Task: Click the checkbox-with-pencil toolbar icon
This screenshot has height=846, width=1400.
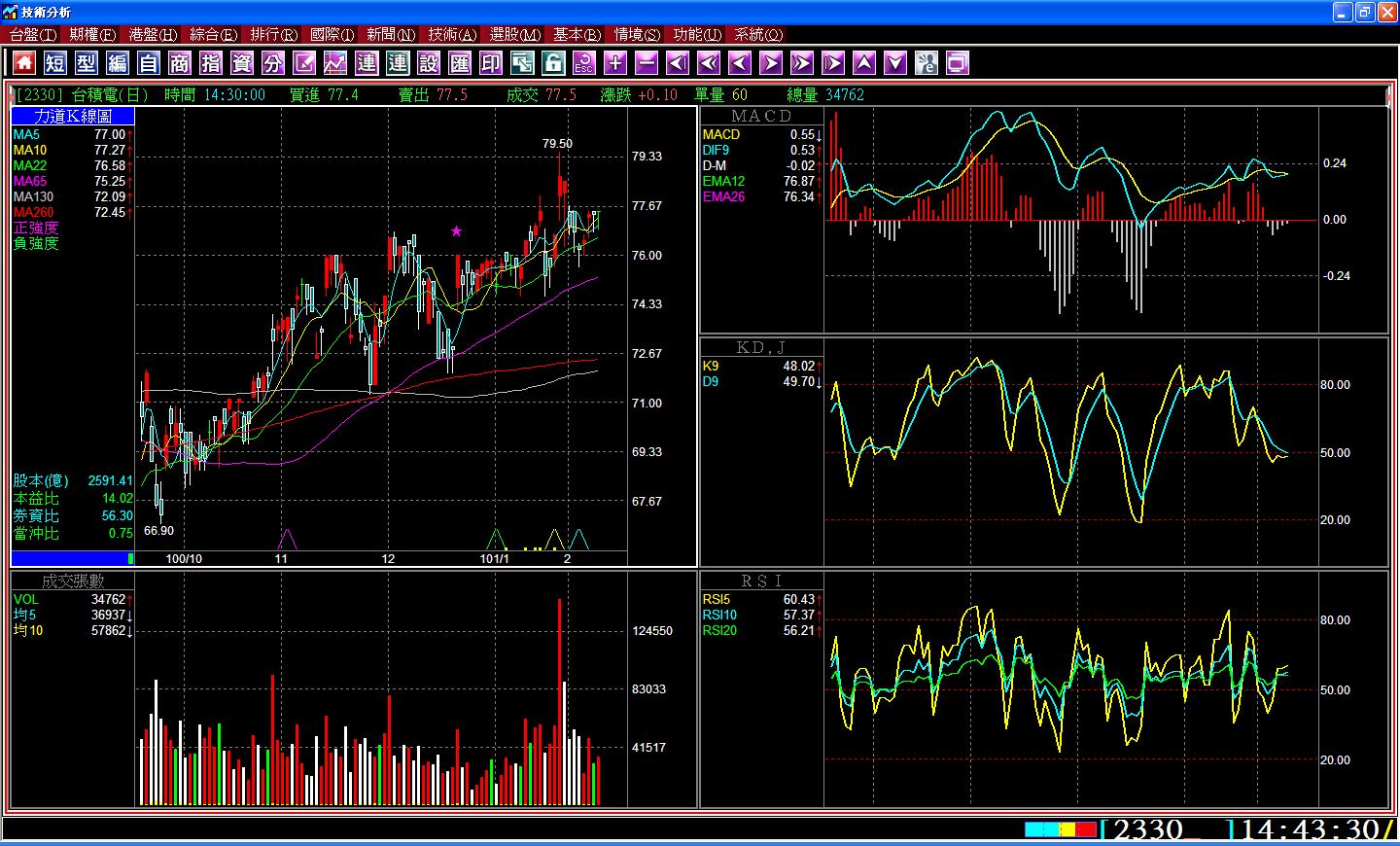Action: (304, 63)
